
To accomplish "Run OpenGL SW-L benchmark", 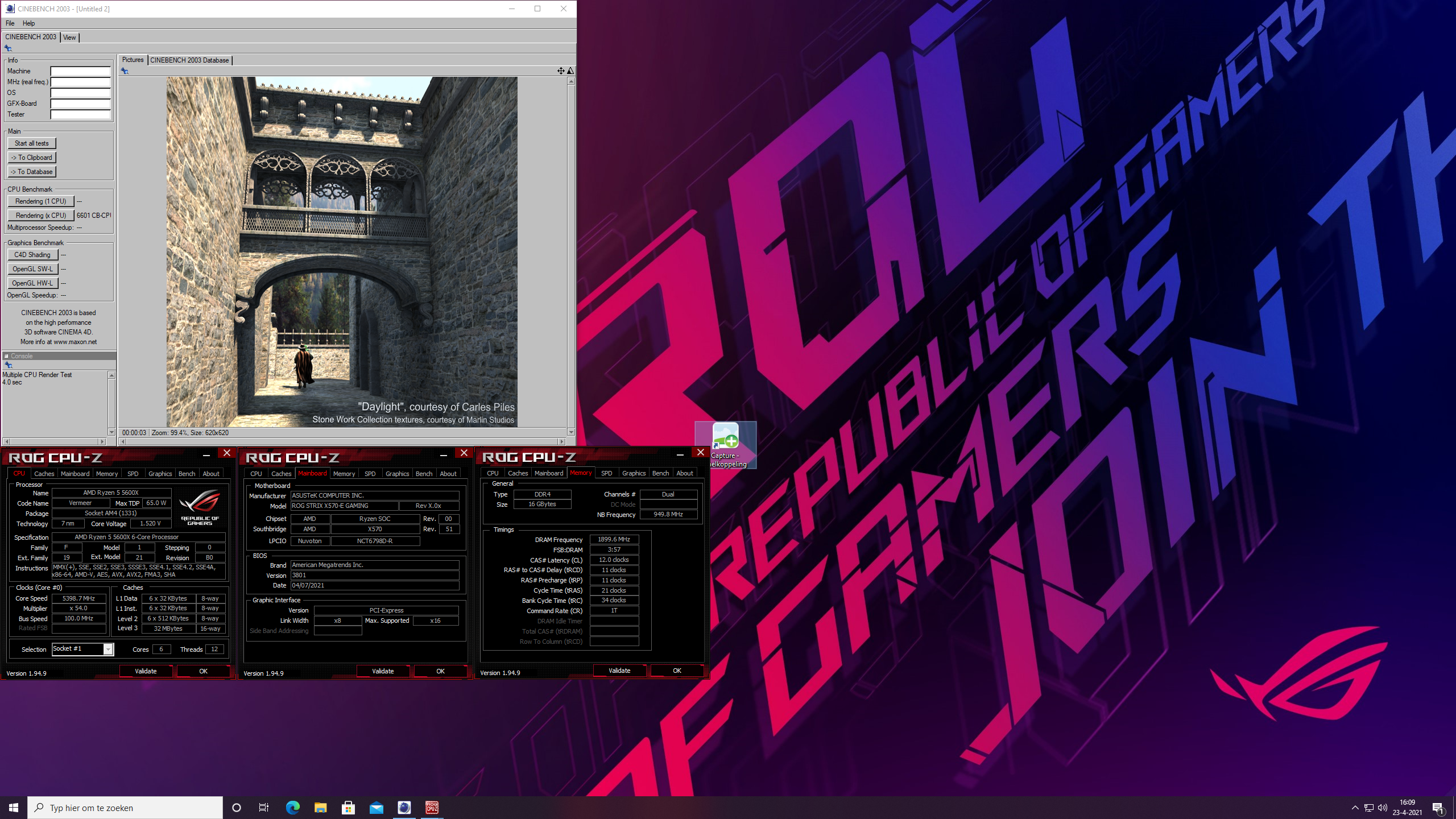I will [32, 269].
